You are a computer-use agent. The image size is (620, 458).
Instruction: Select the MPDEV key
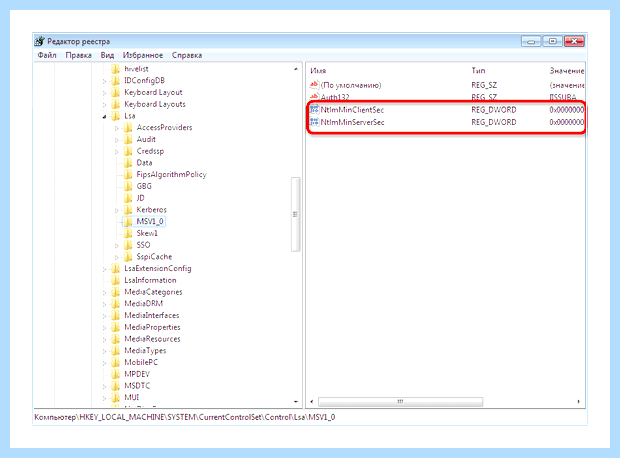(x=137, y=374)
